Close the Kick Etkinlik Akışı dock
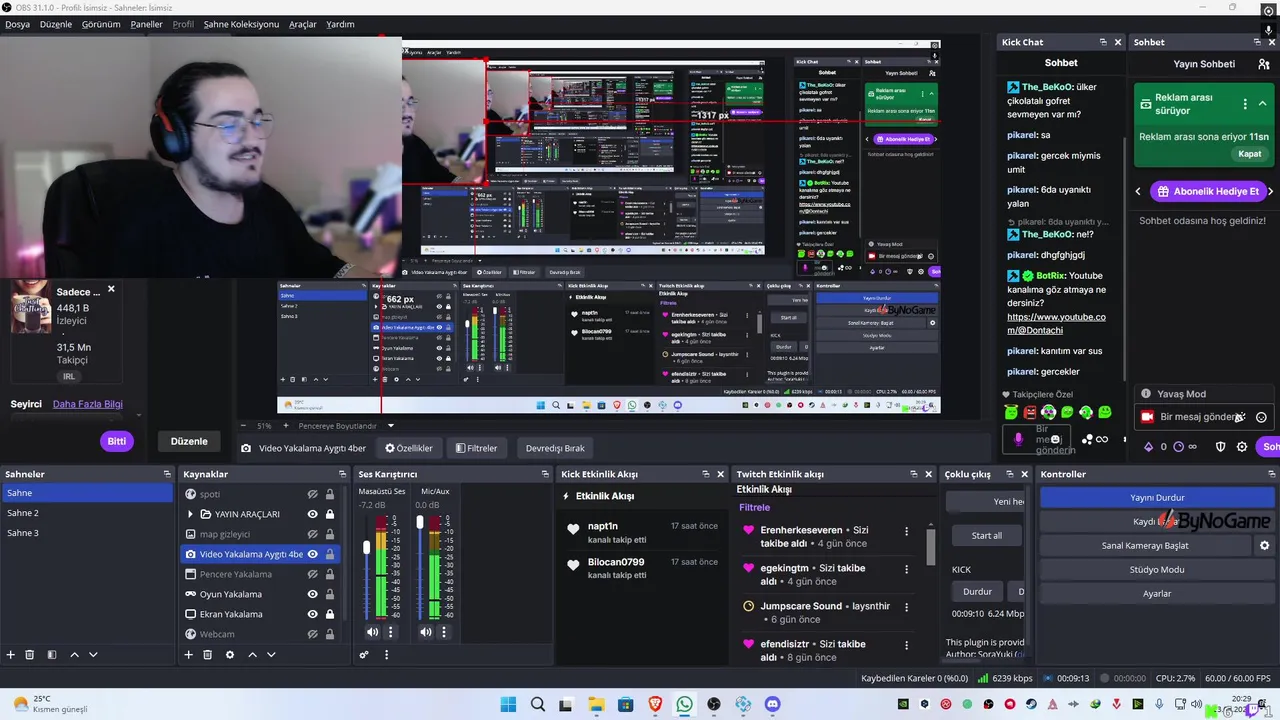Screen dimensions: 1280x720 [720, 474]
